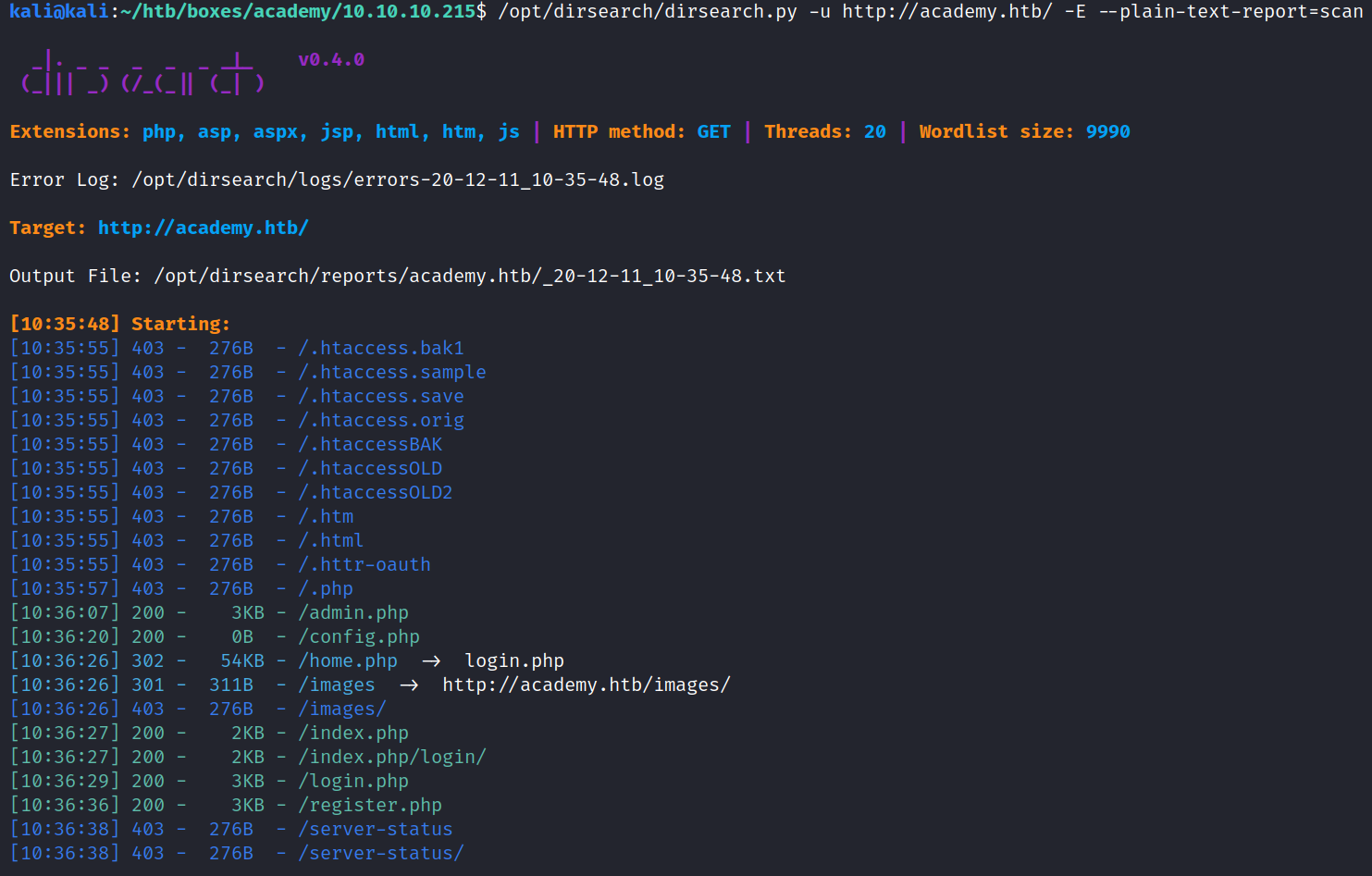Click the /.httr-oauth result path
The width and height of the screenshot is (1372, 876).
tap(364, 564)
